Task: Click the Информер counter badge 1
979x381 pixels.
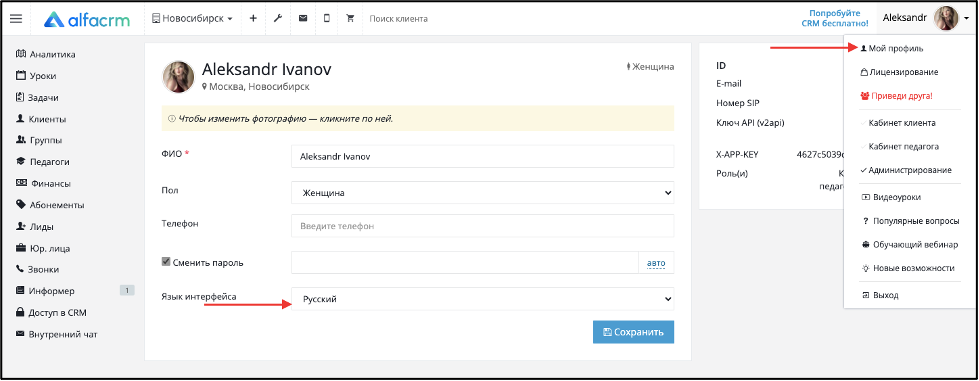Action: pos(127,290)
